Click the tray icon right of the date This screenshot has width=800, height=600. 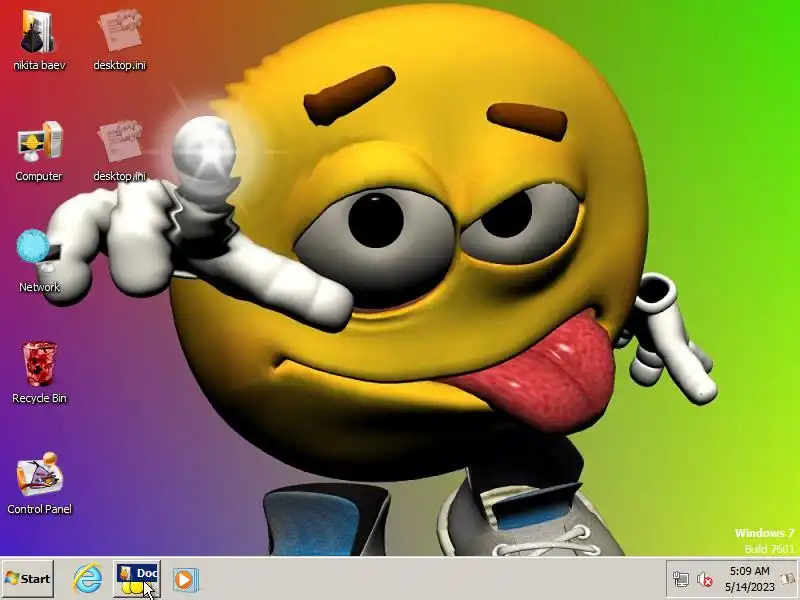pos(787,579)
